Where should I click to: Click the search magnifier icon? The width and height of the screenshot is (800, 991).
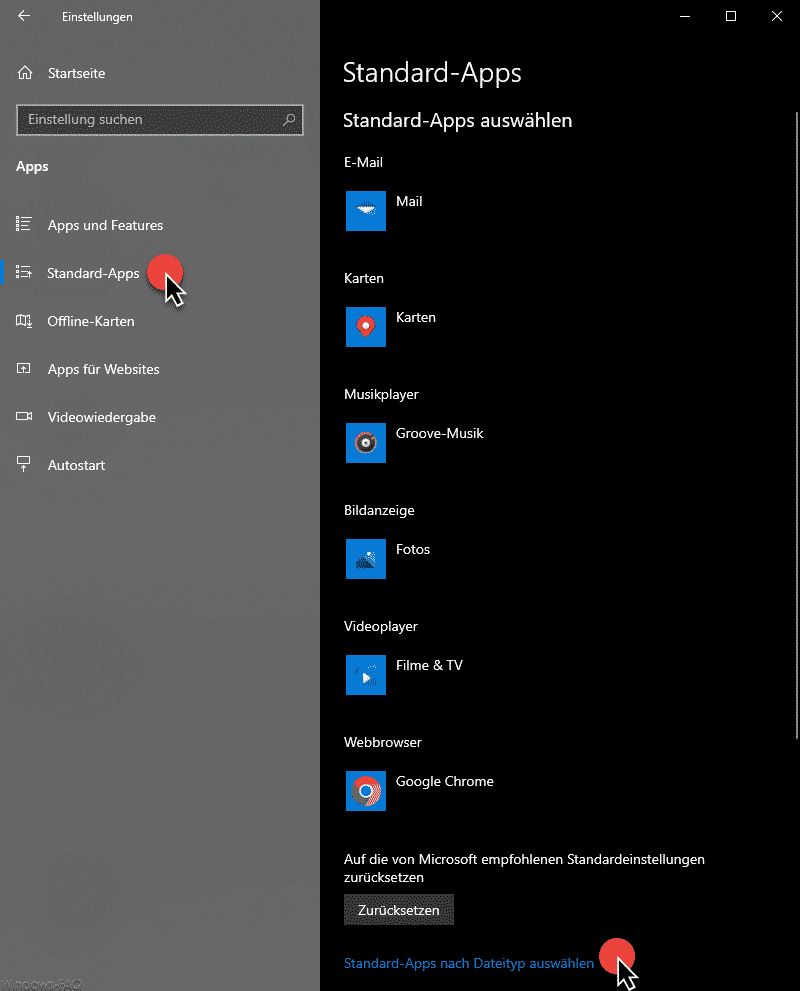coord(289,119)
